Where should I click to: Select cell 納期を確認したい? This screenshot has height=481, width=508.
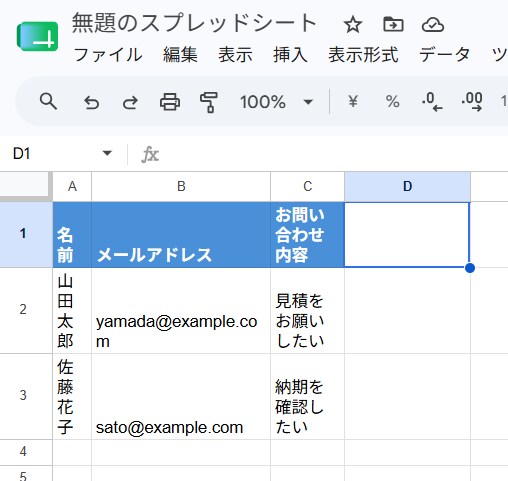[308, 396]
